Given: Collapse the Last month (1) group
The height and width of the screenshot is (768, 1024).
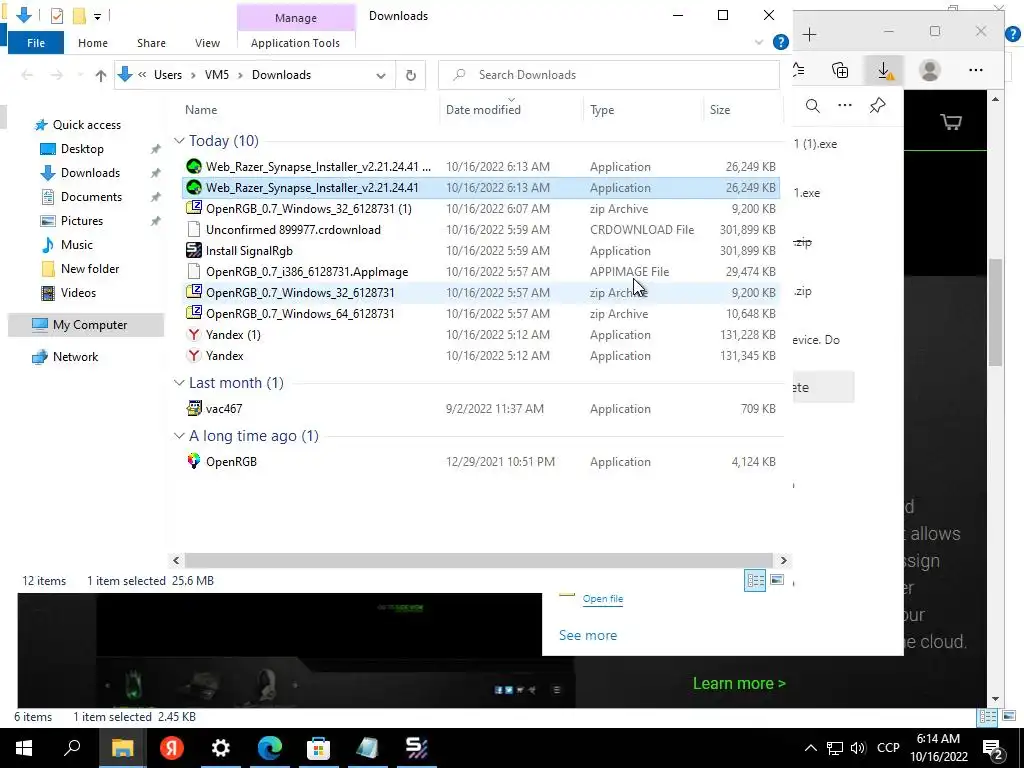Looking at the screenshot, I should (x=179, y=383).
